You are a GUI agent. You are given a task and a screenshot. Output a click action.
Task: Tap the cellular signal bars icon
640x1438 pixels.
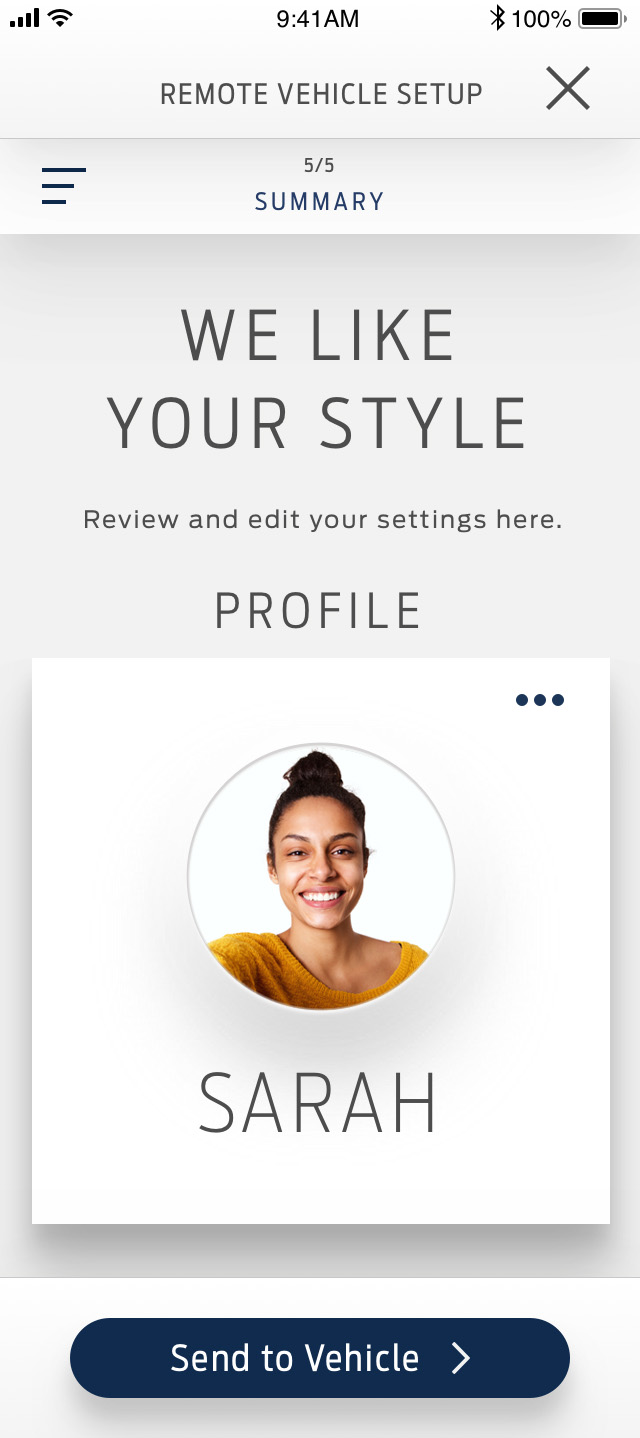23,18
